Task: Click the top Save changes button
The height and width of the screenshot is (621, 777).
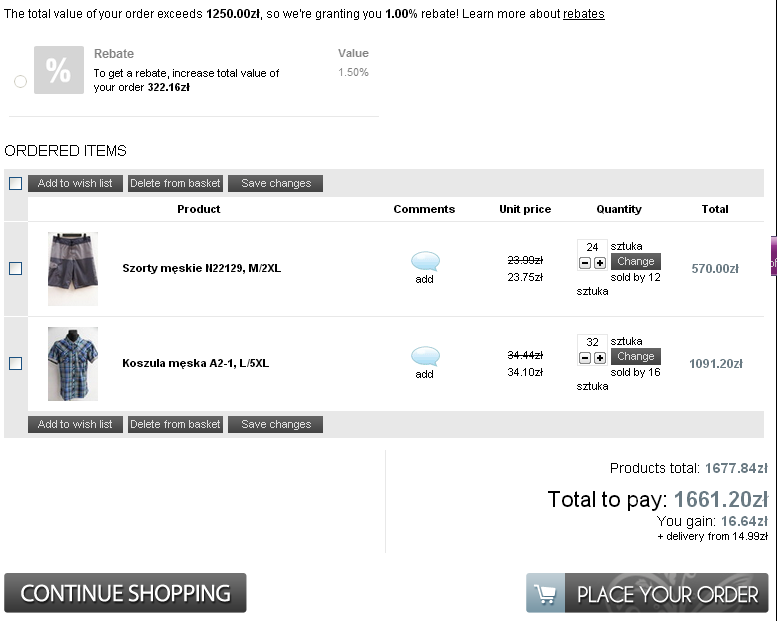Action: [x=275, y=184]
